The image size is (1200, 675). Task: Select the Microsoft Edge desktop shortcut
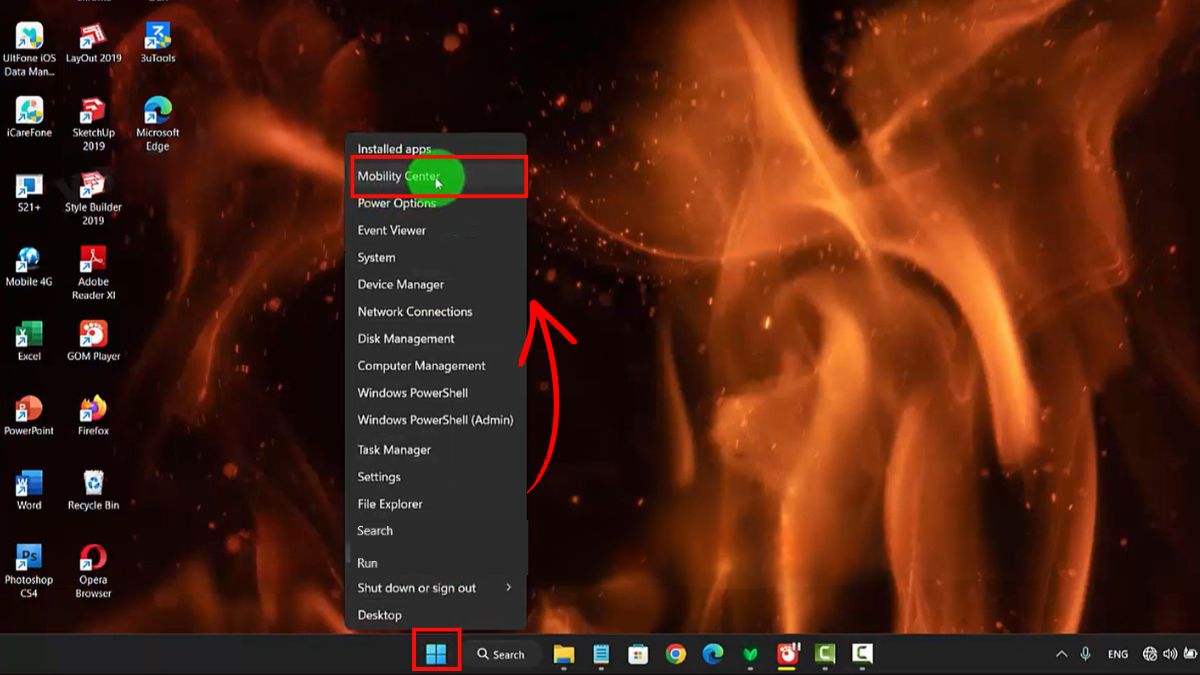click(158, 124)
